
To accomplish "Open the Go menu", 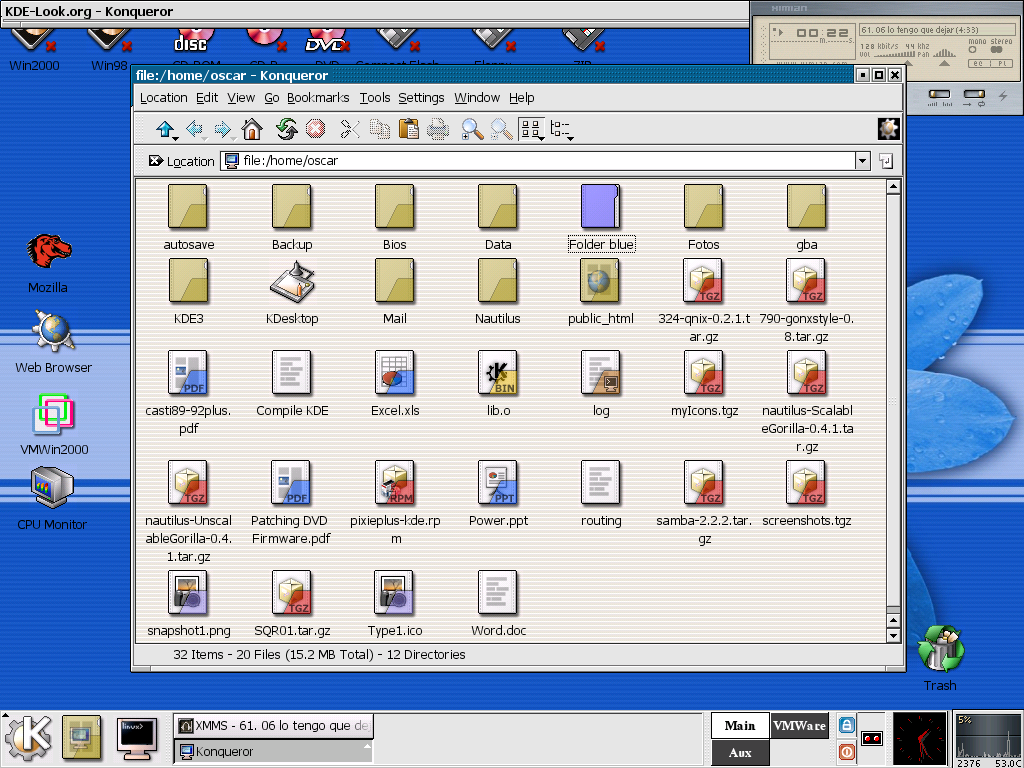I will (272, 98).
